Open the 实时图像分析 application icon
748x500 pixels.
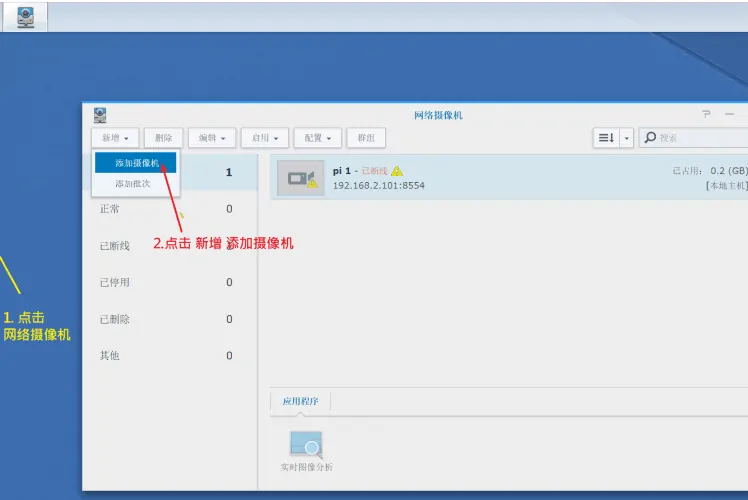point(306,445)
